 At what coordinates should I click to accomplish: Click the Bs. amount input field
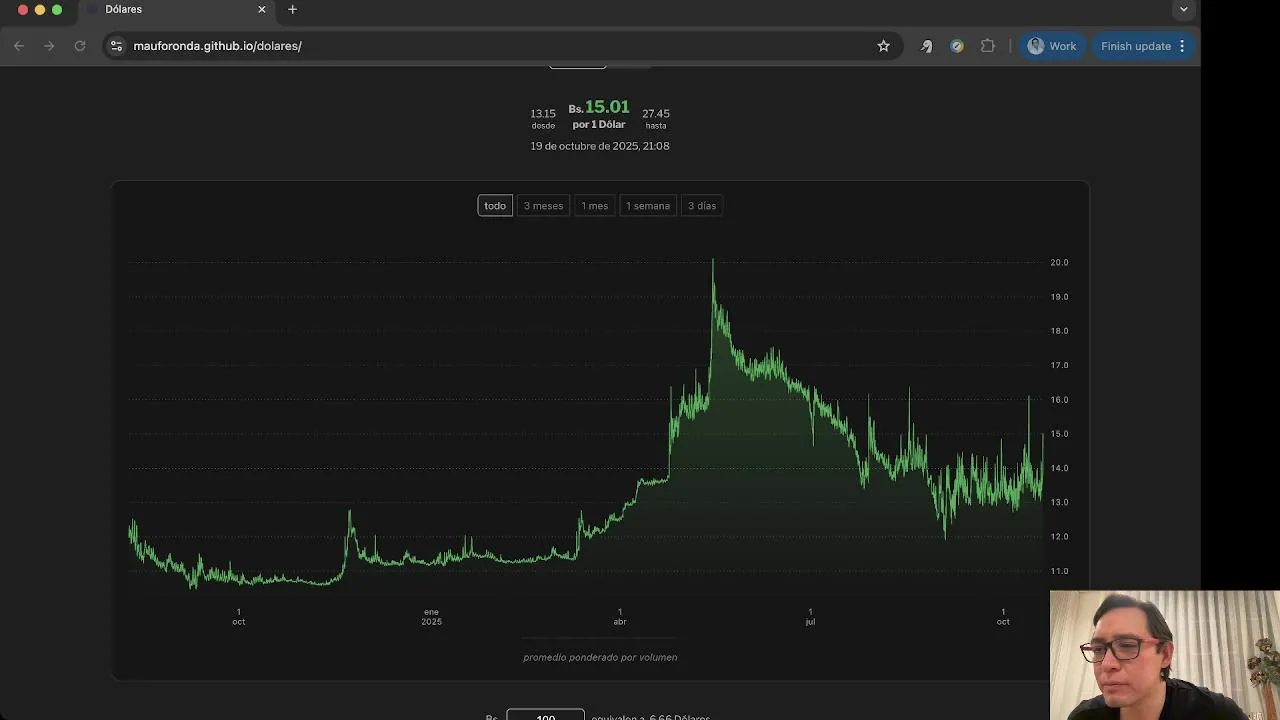point(546,715)
